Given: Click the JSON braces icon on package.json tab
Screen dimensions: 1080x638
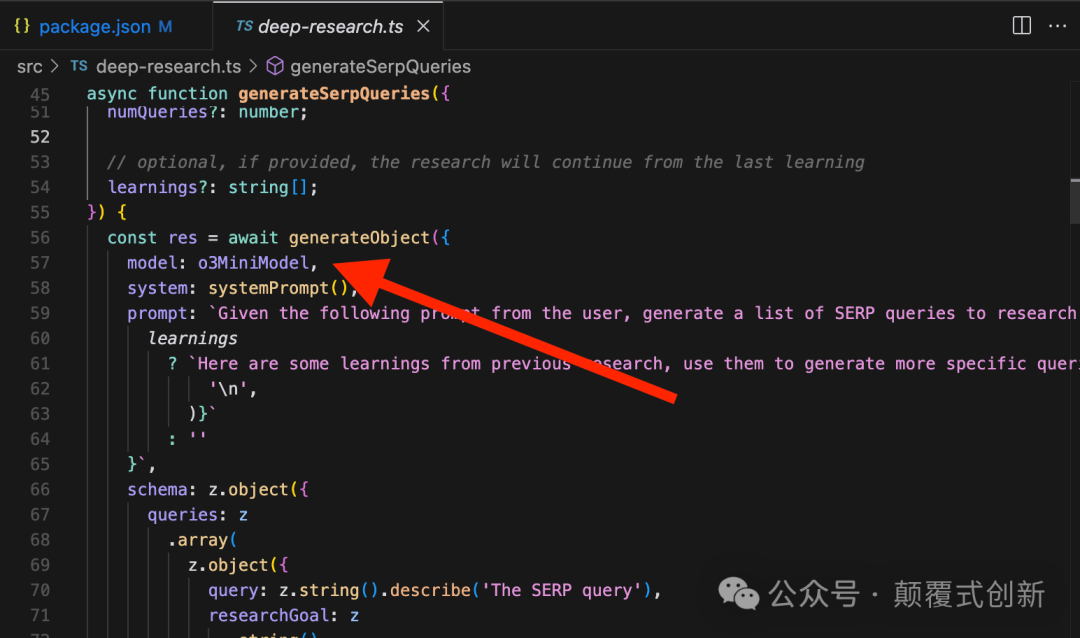Looking at the screenshot, I should [x=22, y=26].
